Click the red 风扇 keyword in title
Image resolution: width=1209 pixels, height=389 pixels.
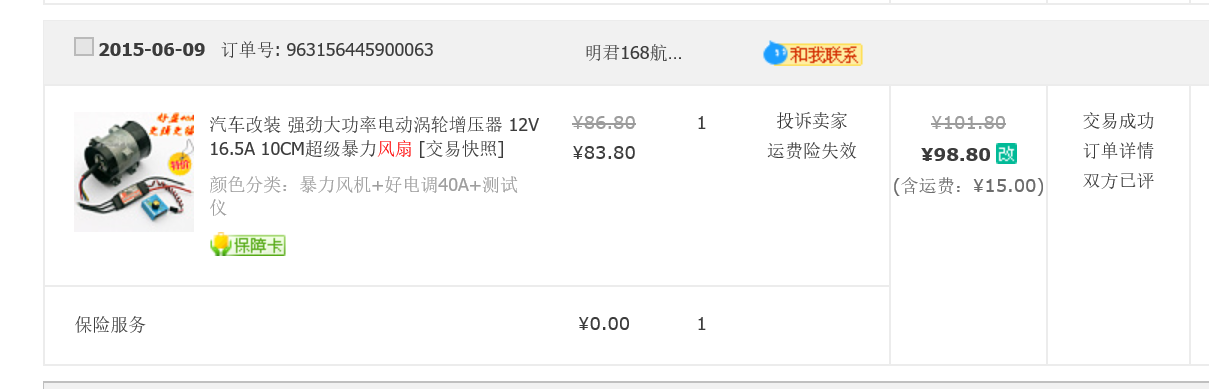[395, 150]
